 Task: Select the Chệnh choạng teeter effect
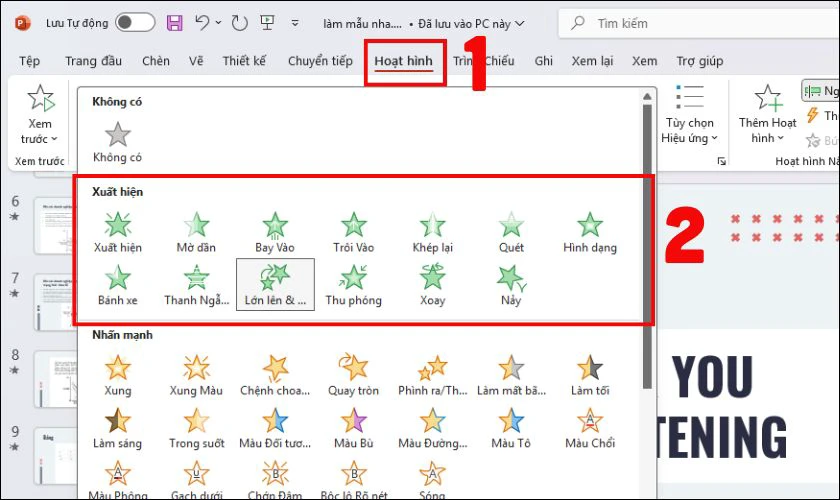point(275,375)
